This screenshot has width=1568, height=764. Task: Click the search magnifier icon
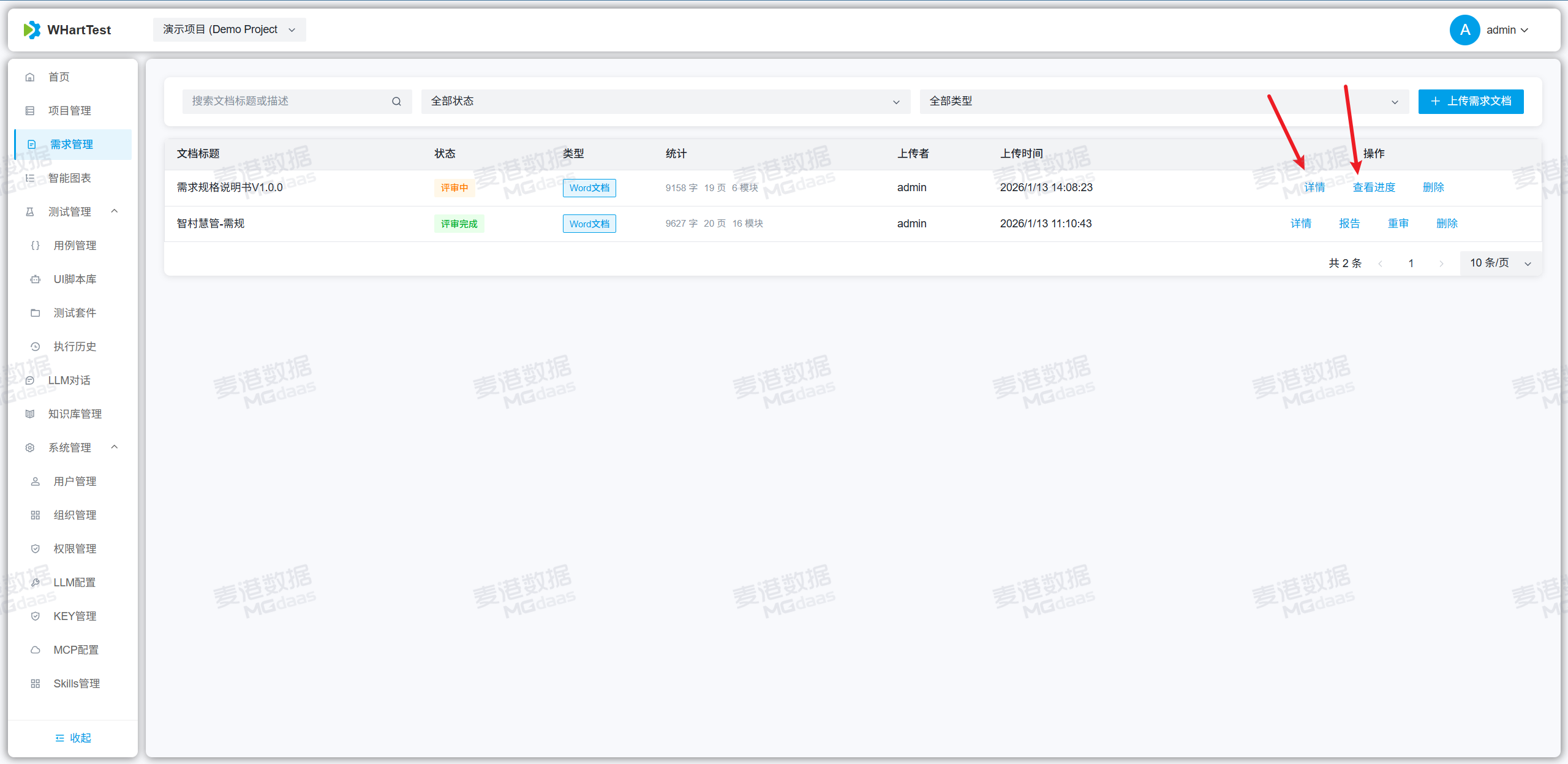point(396,102)
